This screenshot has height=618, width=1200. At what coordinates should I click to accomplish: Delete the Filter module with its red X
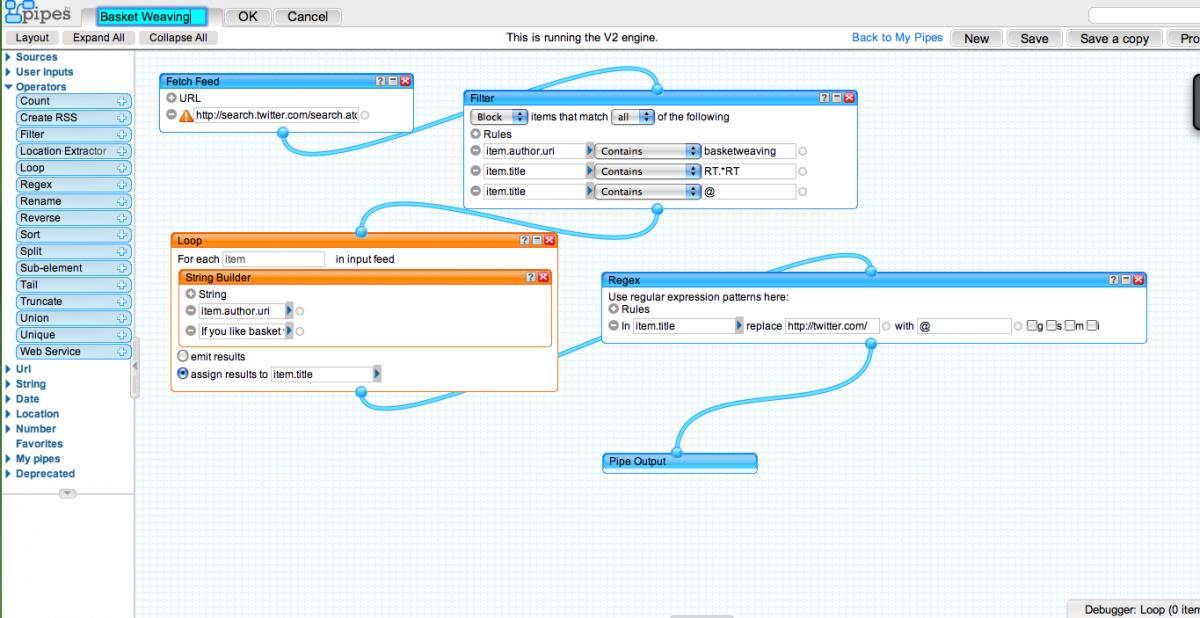pos(850,98)
